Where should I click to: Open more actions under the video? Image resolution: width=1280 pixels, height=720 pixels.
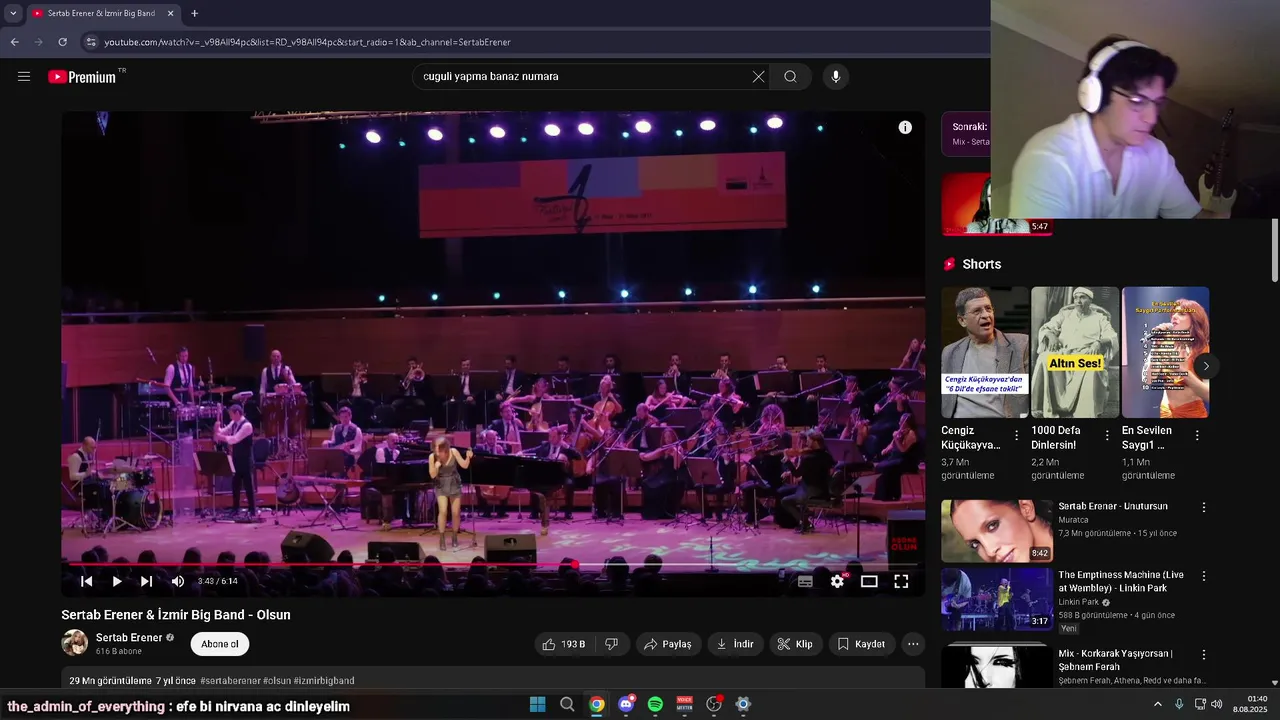(x=913, y=644)
